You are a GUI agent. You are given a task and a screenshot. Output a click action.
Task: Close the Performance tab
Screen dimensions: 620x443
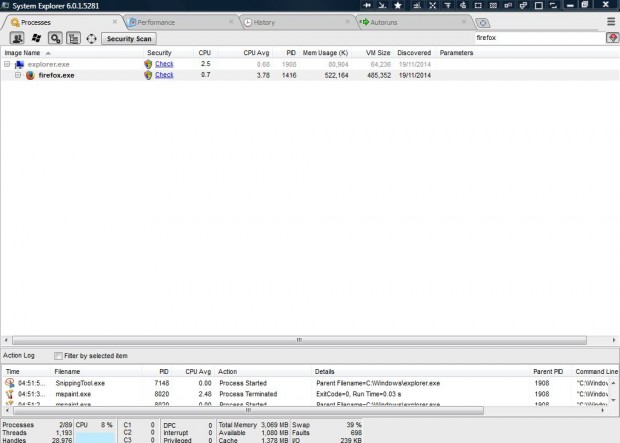point(231,22)
